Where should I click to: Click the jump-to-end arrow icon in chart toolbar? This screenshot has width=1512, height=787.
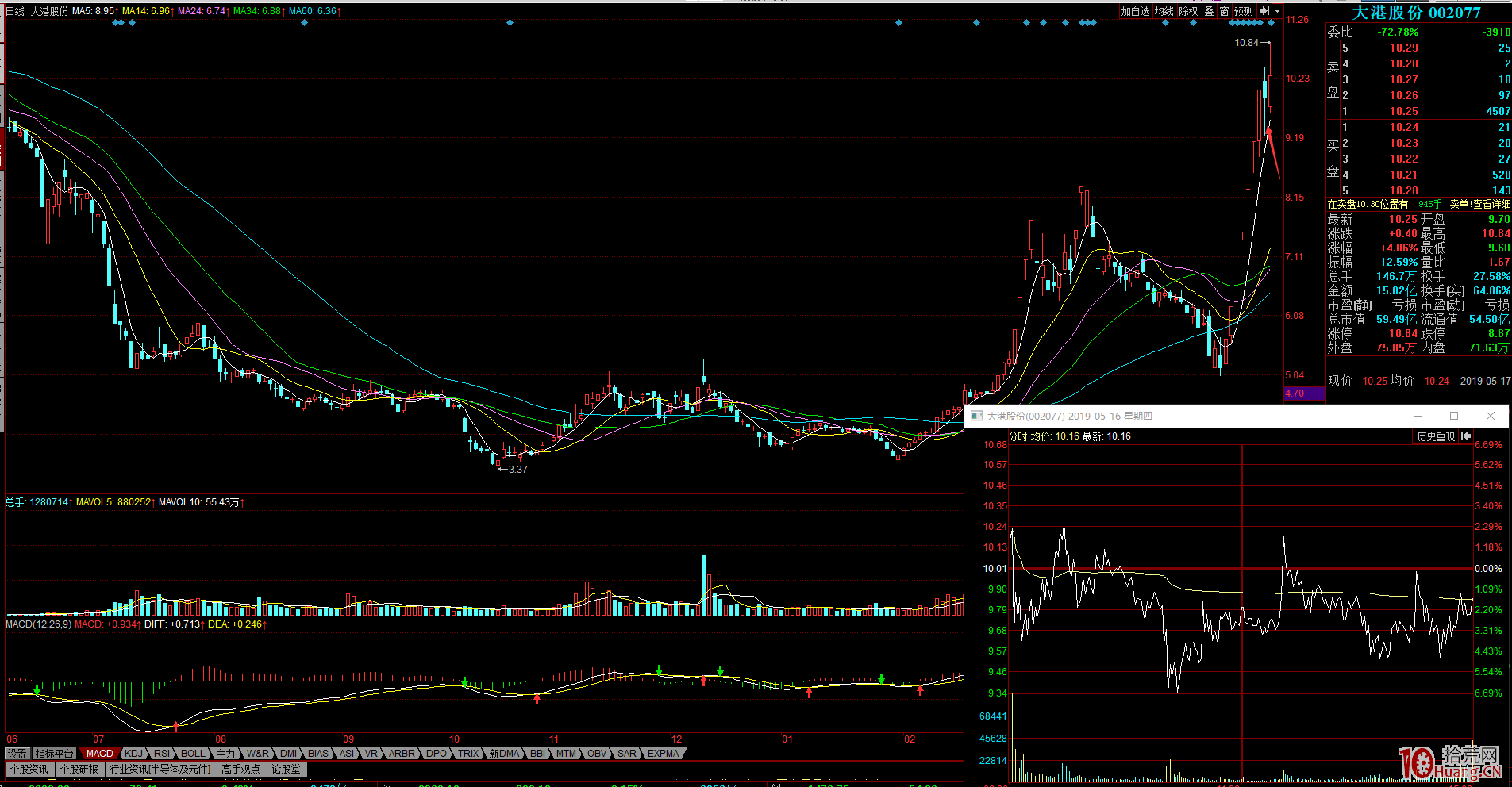(x=1264, y=11)
